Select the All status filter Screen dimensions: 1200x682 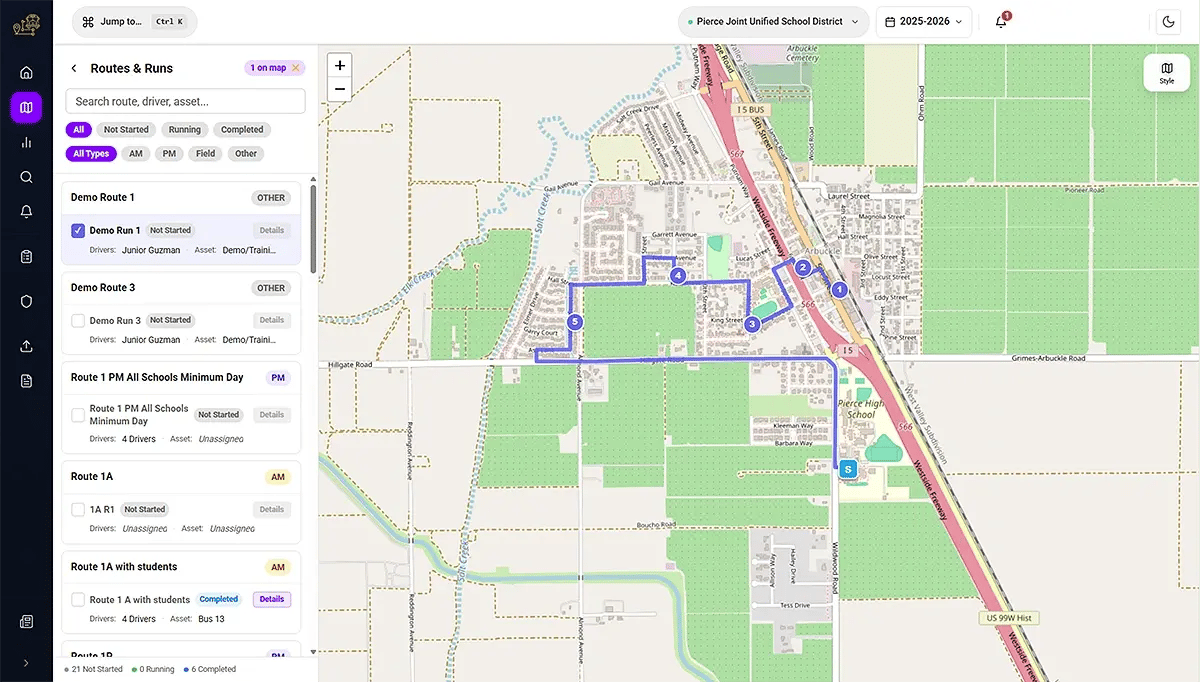(x=79, y=130)
